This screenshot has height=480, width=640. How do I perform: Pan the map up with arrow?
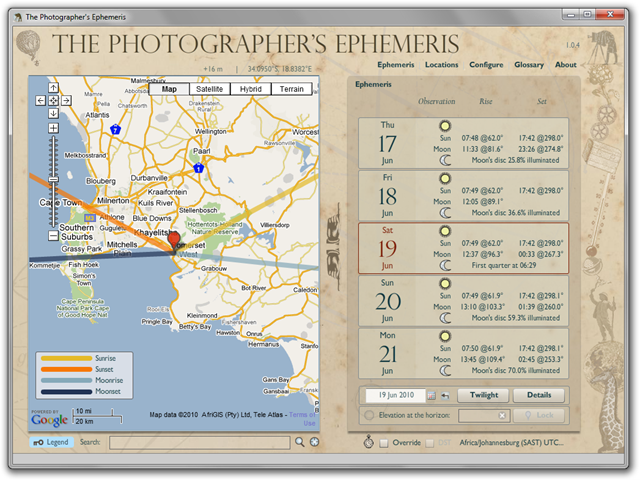coord(53,88)
